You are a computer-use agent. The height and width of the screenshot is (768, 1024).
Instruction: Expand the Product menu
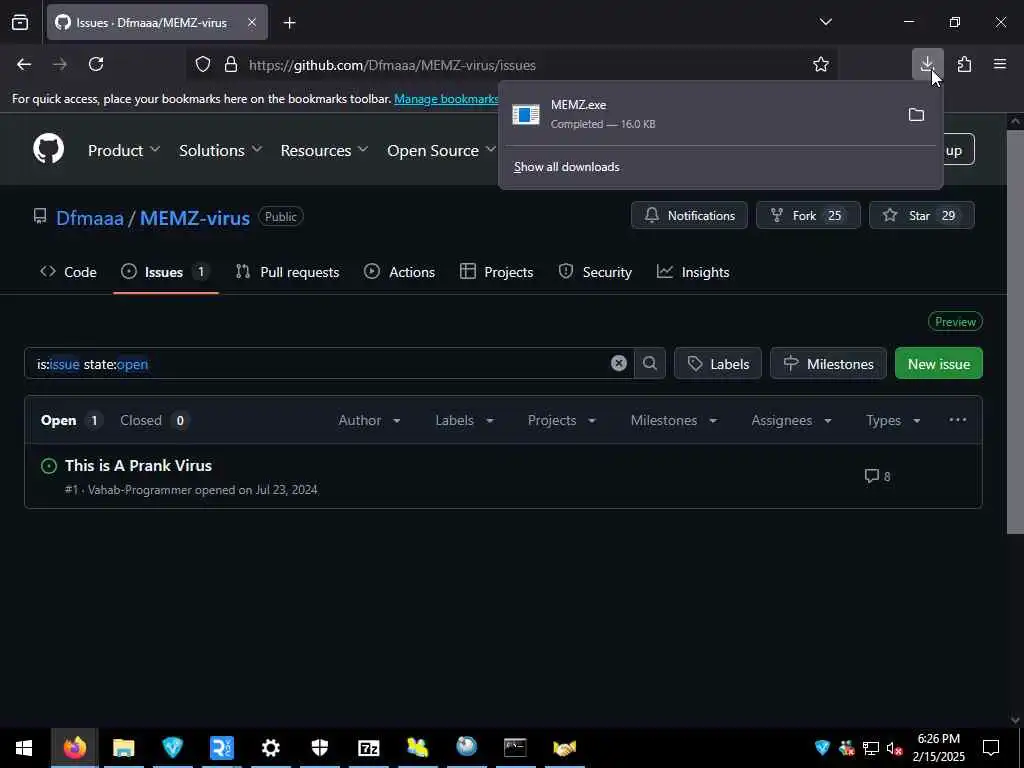(123, 150)
